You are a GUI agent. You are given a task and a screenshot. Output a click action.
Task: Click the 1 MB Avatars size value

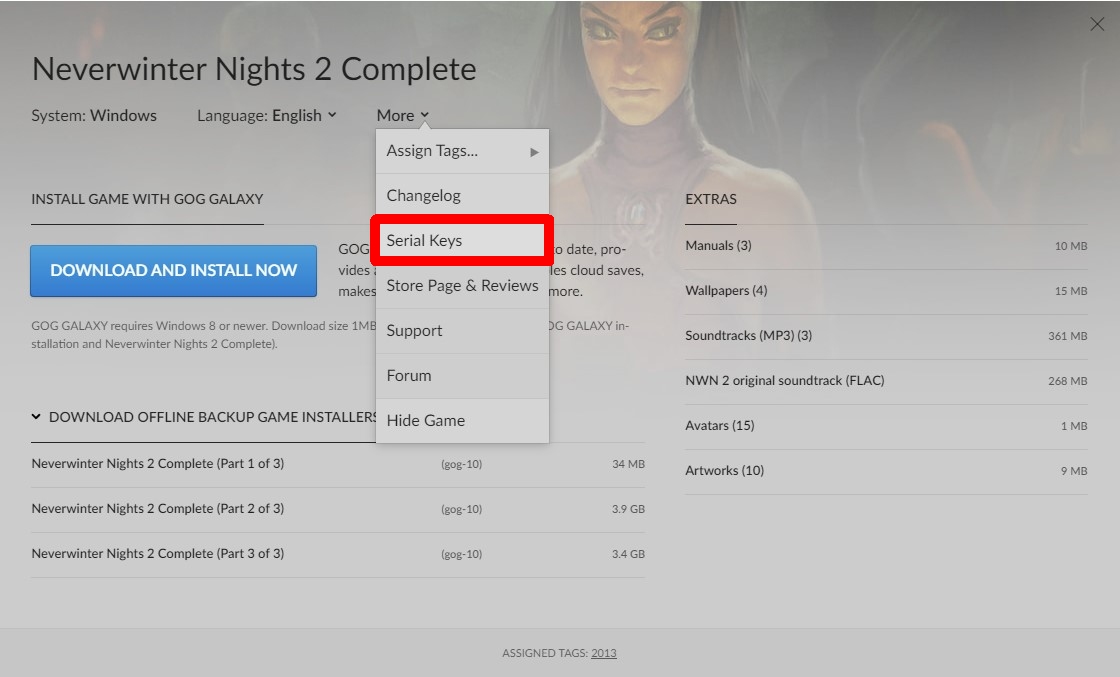click(1074, 426)
